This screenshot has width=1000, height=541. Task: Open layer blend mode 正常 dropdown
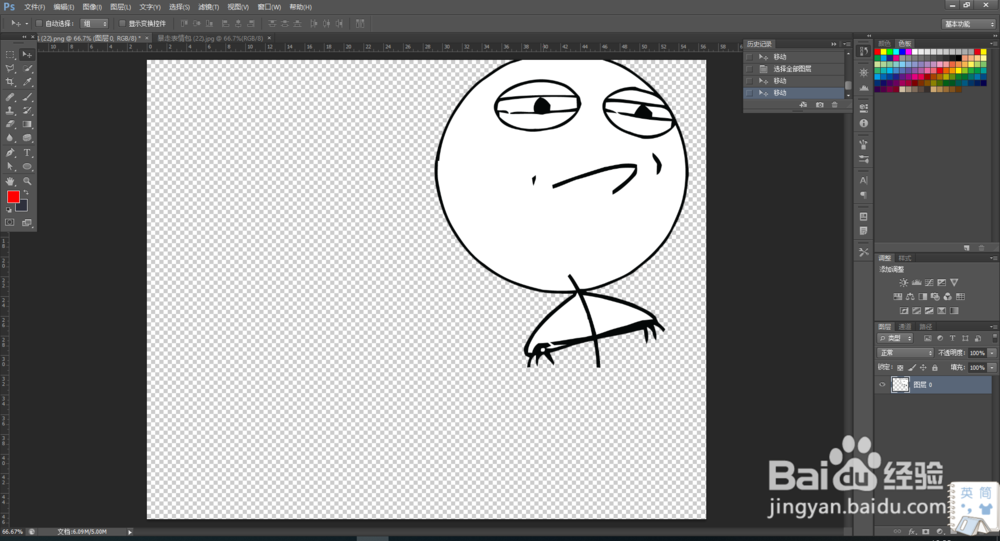tap(906, 353)
